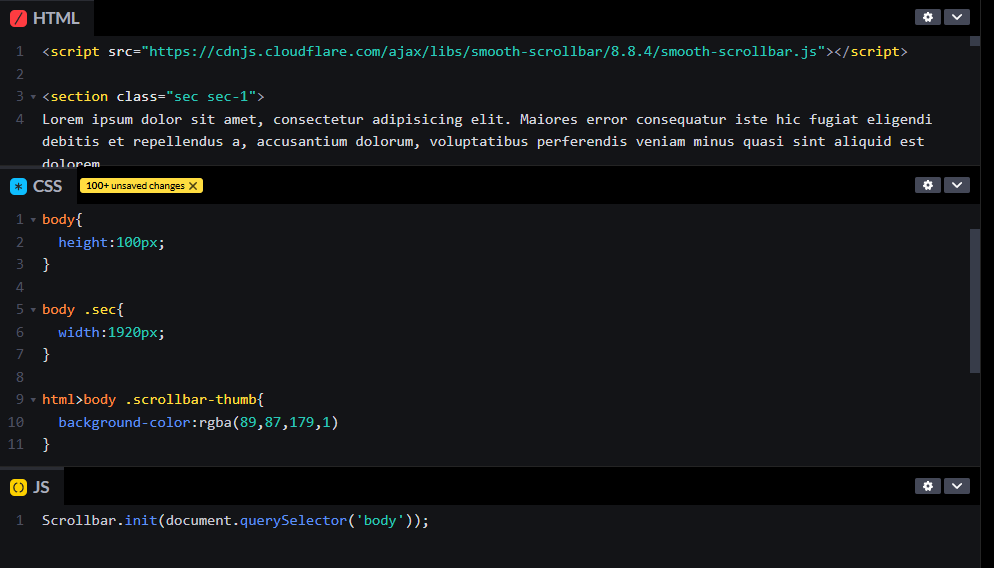Click HTML line number 4
The width and height of the screenshot is (994, 568).
(x=20, y=119)
